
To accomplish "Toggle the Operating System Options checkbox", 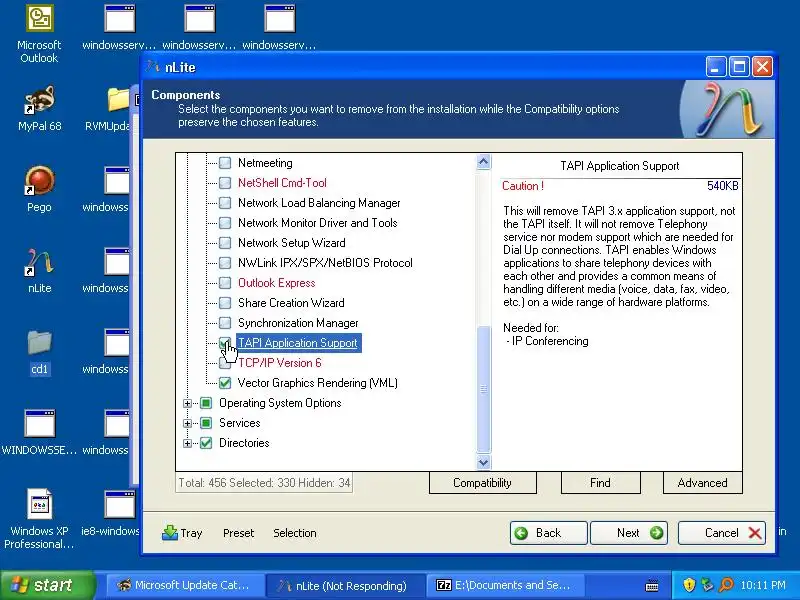I will 206,403.
